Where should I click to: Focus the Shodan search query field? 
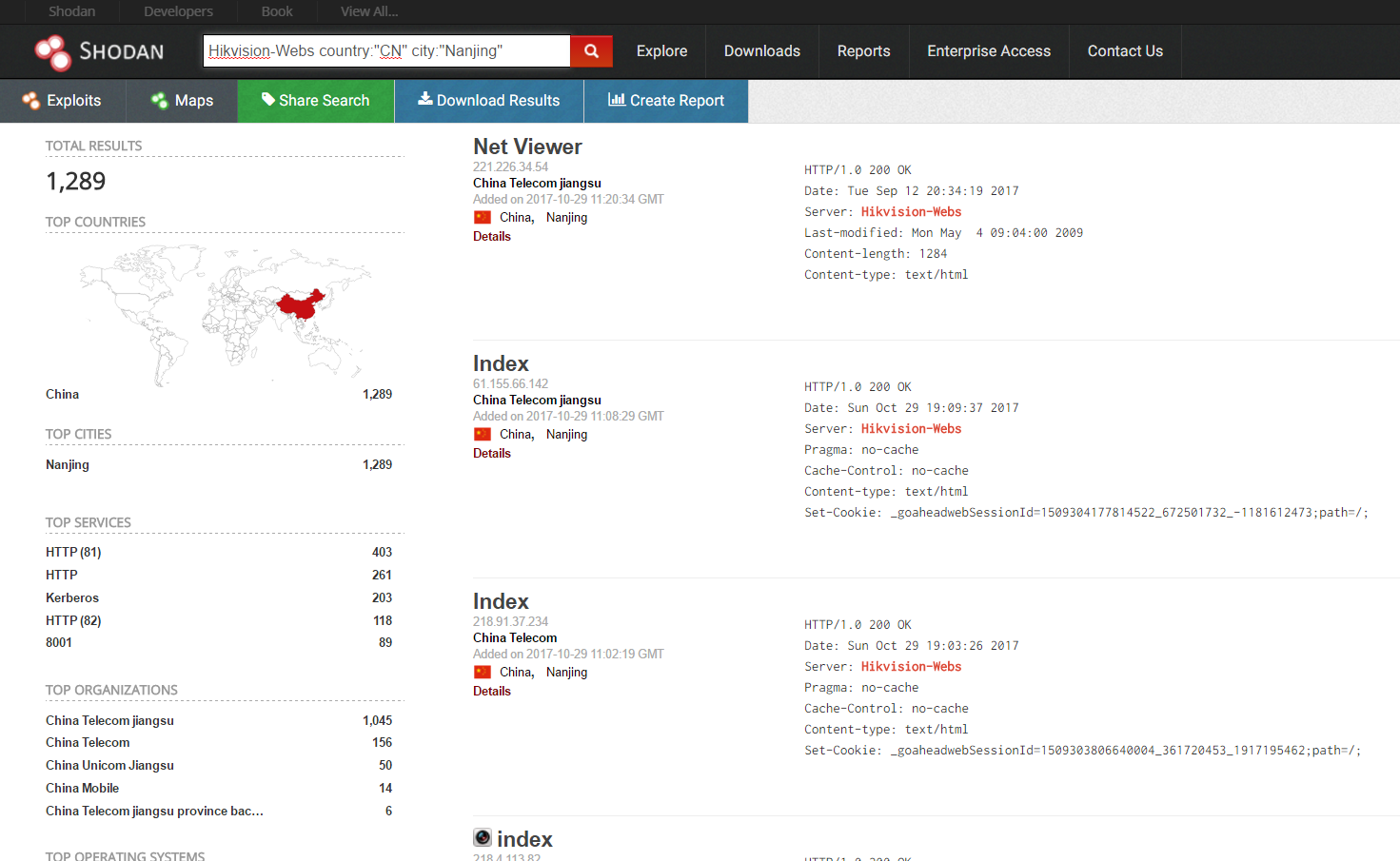[386, 51]
